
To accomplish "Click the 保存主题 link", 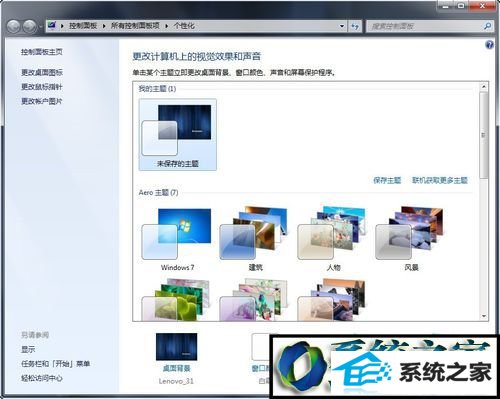I will (x=387, y=180).
